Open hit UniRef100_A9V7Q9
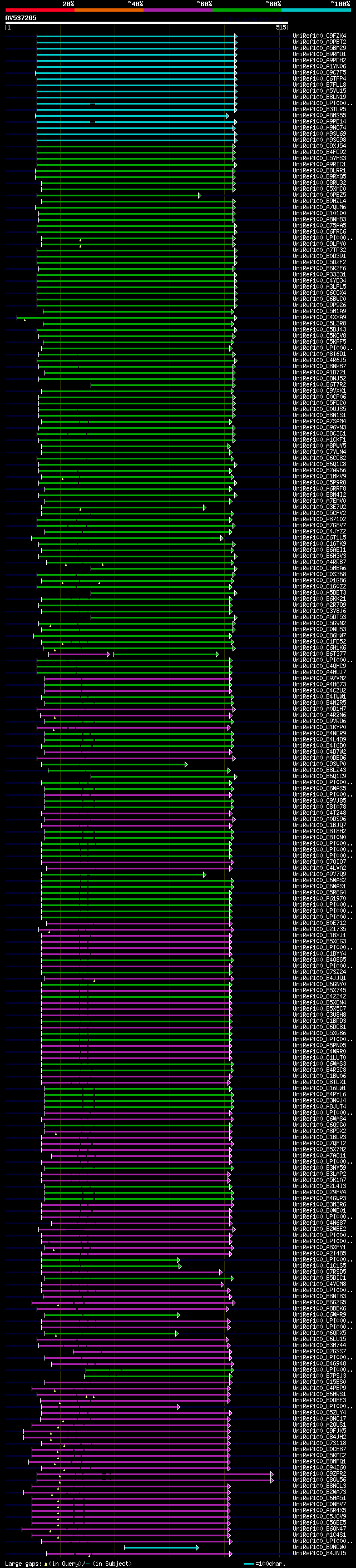Viewport: 356px width, 1568px height. click(x=319, y=875)
